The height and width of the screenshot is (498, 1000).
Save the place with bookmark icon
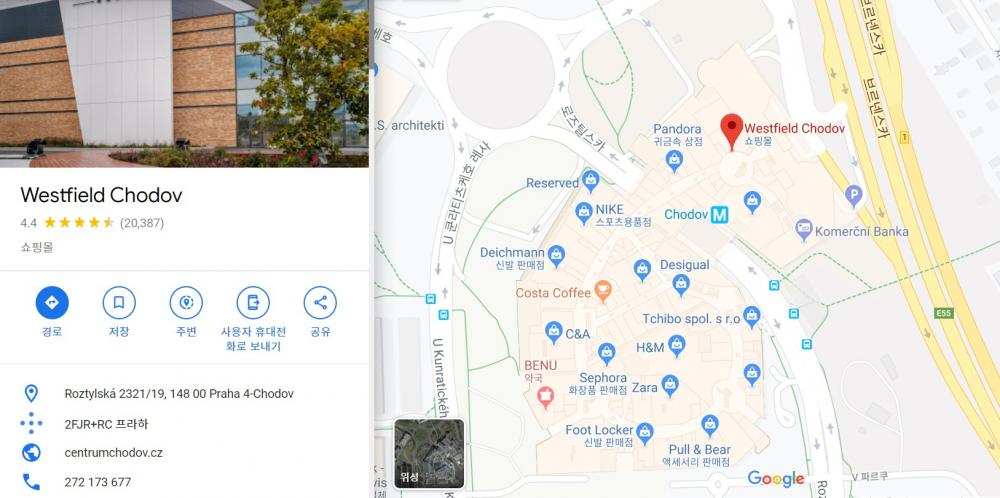pos(119,303)
